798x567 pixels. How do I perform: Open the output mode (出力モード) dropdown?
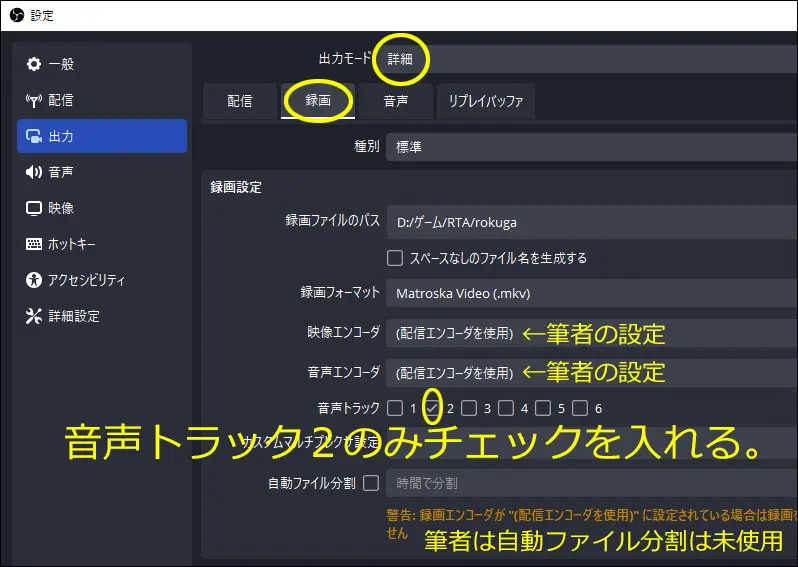(x=588, y=59)
